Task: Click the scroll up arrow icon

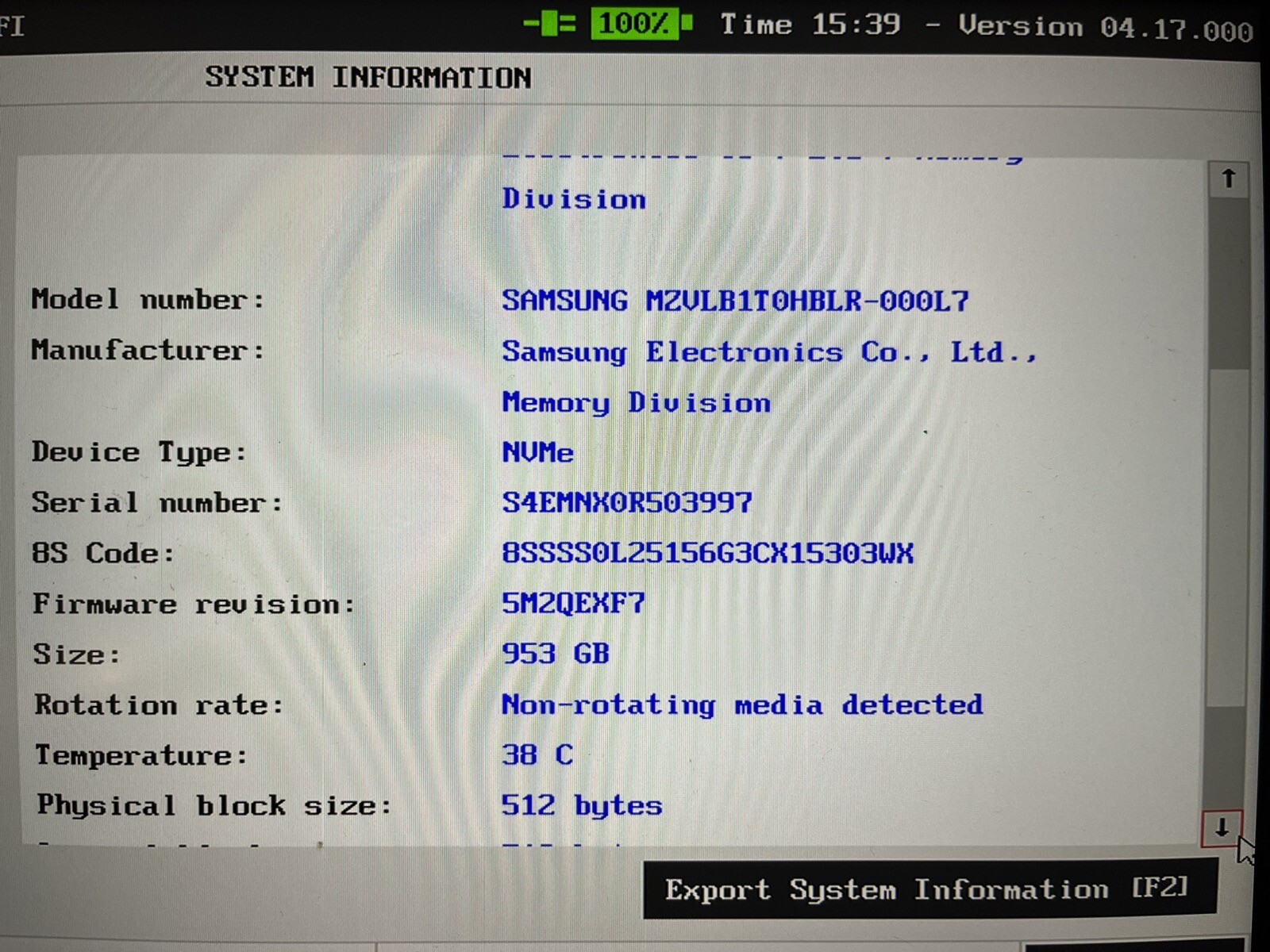Action: (1229, 178)
